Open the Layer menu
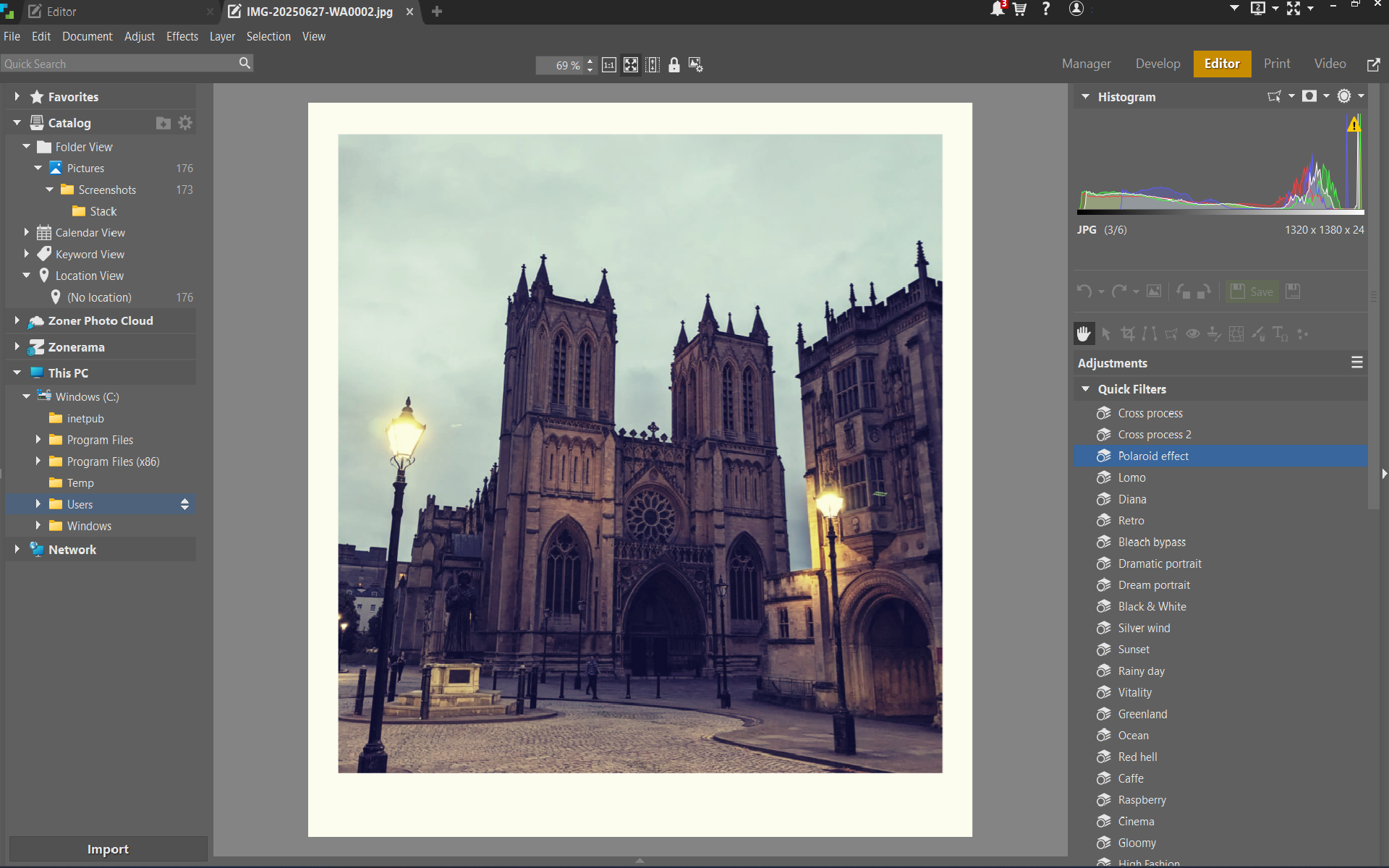Viewport: 1389px width, 868px height. click(x=222, y=36)
